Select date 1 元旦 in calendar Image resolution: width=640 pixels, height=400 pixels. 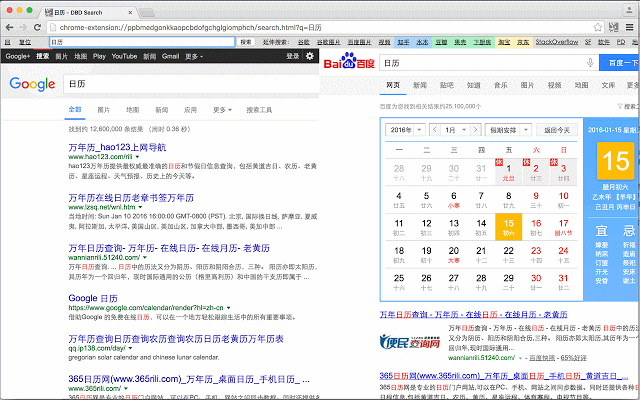point(508,172)
